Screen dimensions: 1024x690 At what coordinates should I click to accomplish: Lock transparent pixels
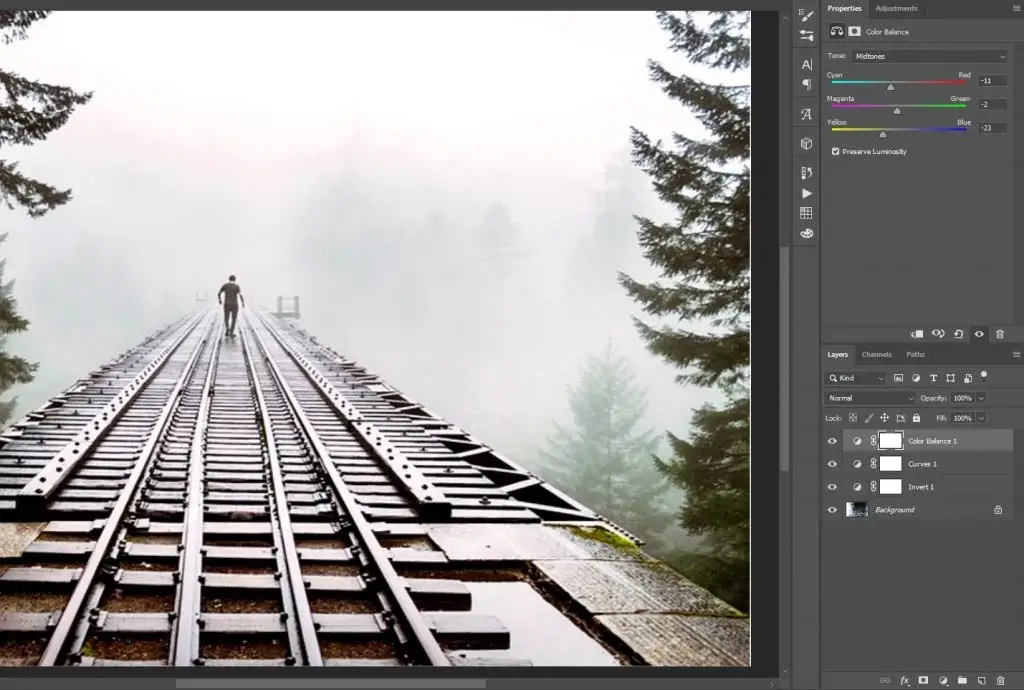click(x=853, y=418)
